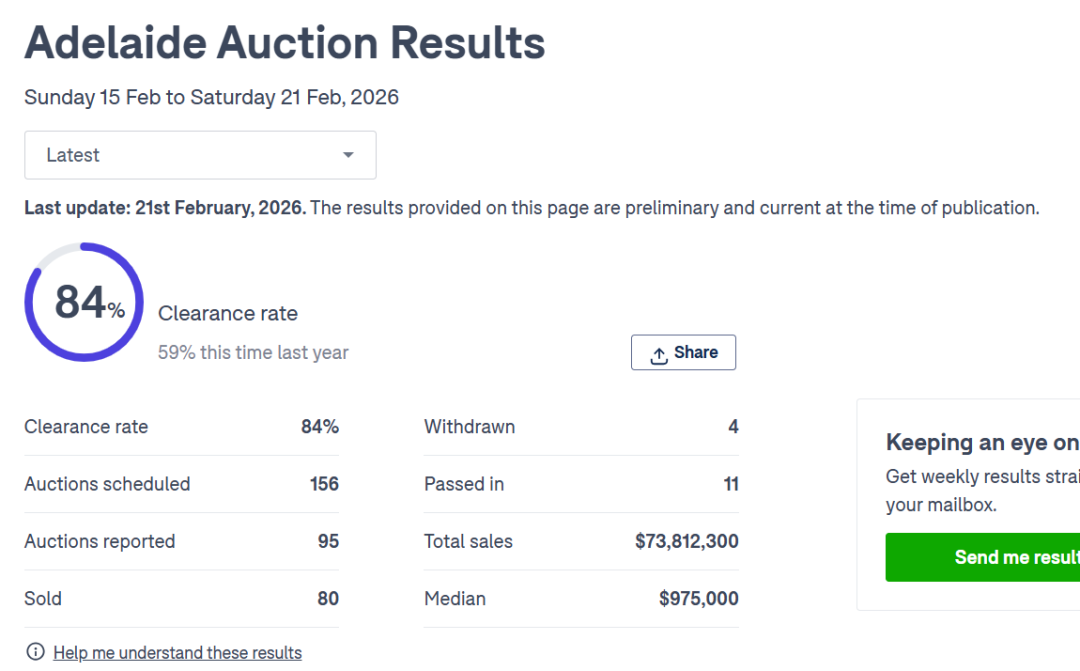
Task: Click the date range 15 Feb to 21 Feb
Action: pyautogui.click(x=211, y=97)
